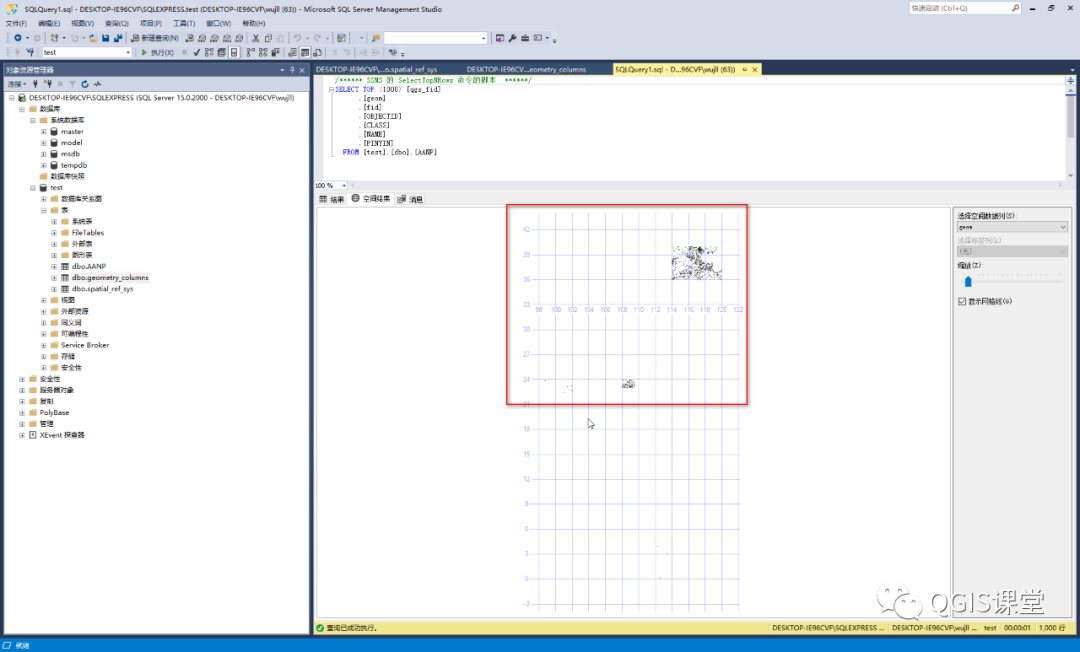Close the SQLQuery1.sql tab

[x=755, y=70]
